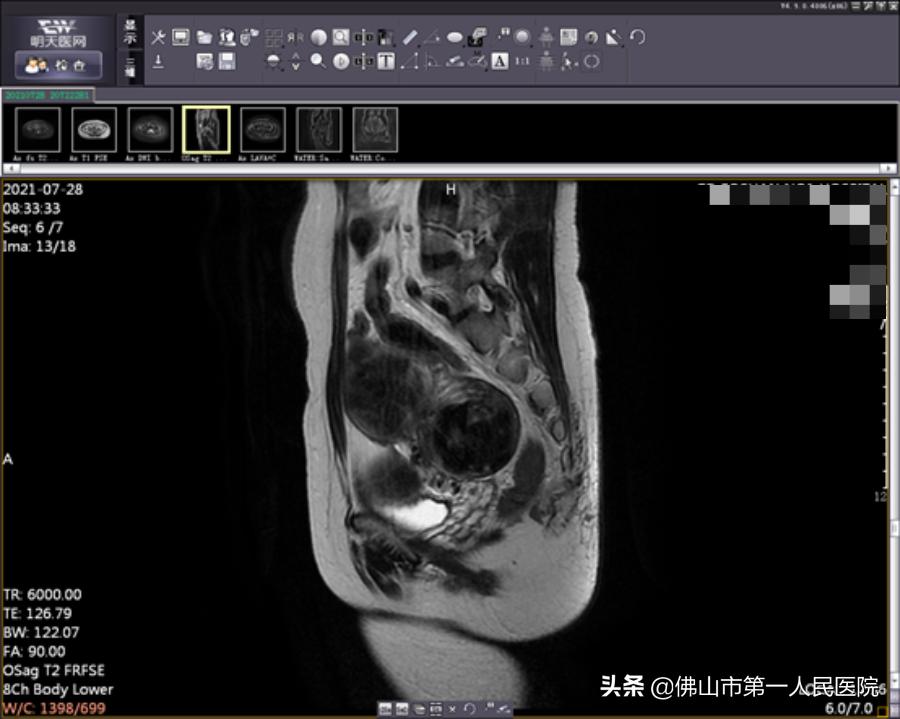
Task: Open the Ax T1 FSE thumbnail
Action: [x=94, y=130]
